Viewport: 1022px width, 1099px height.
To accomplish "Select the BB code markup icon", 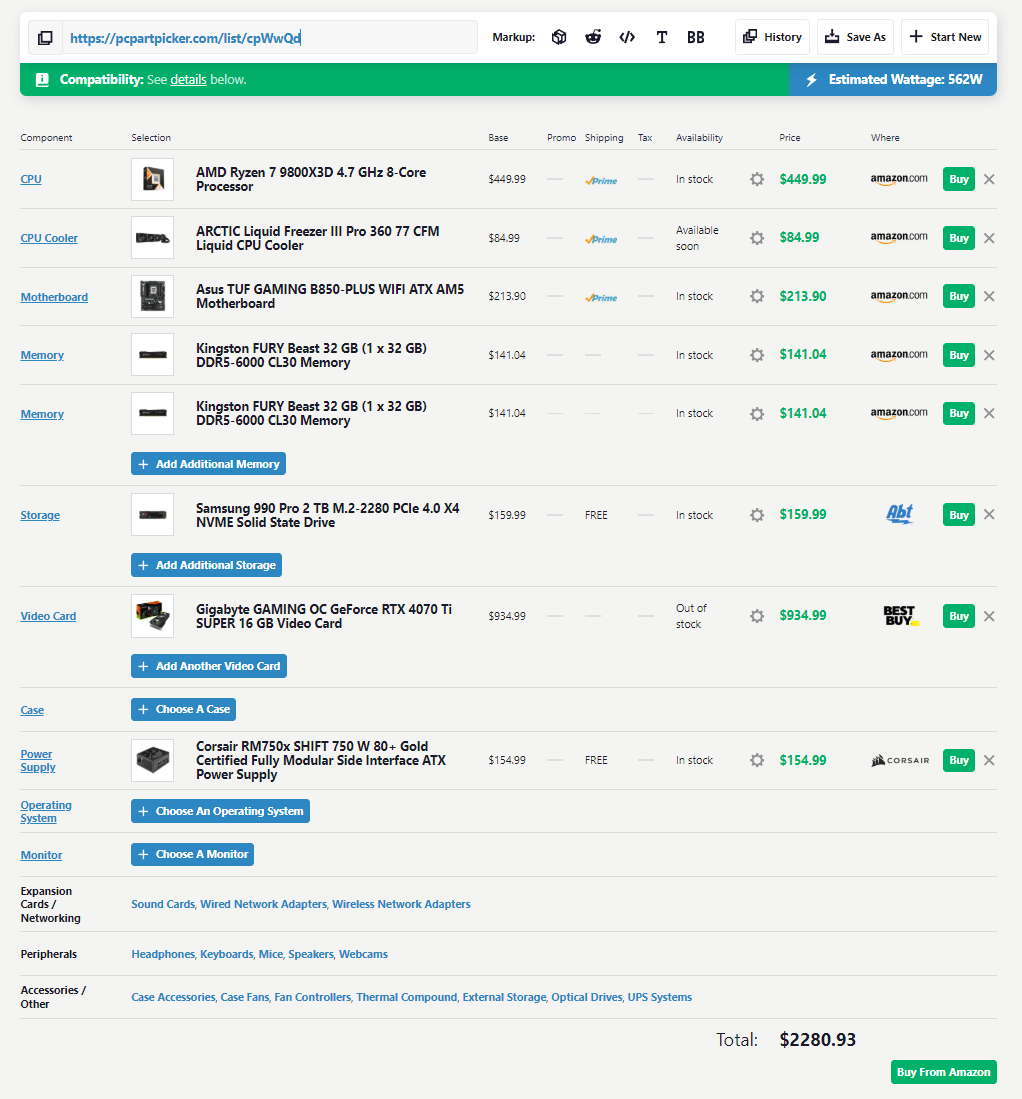I will [695, 37].
